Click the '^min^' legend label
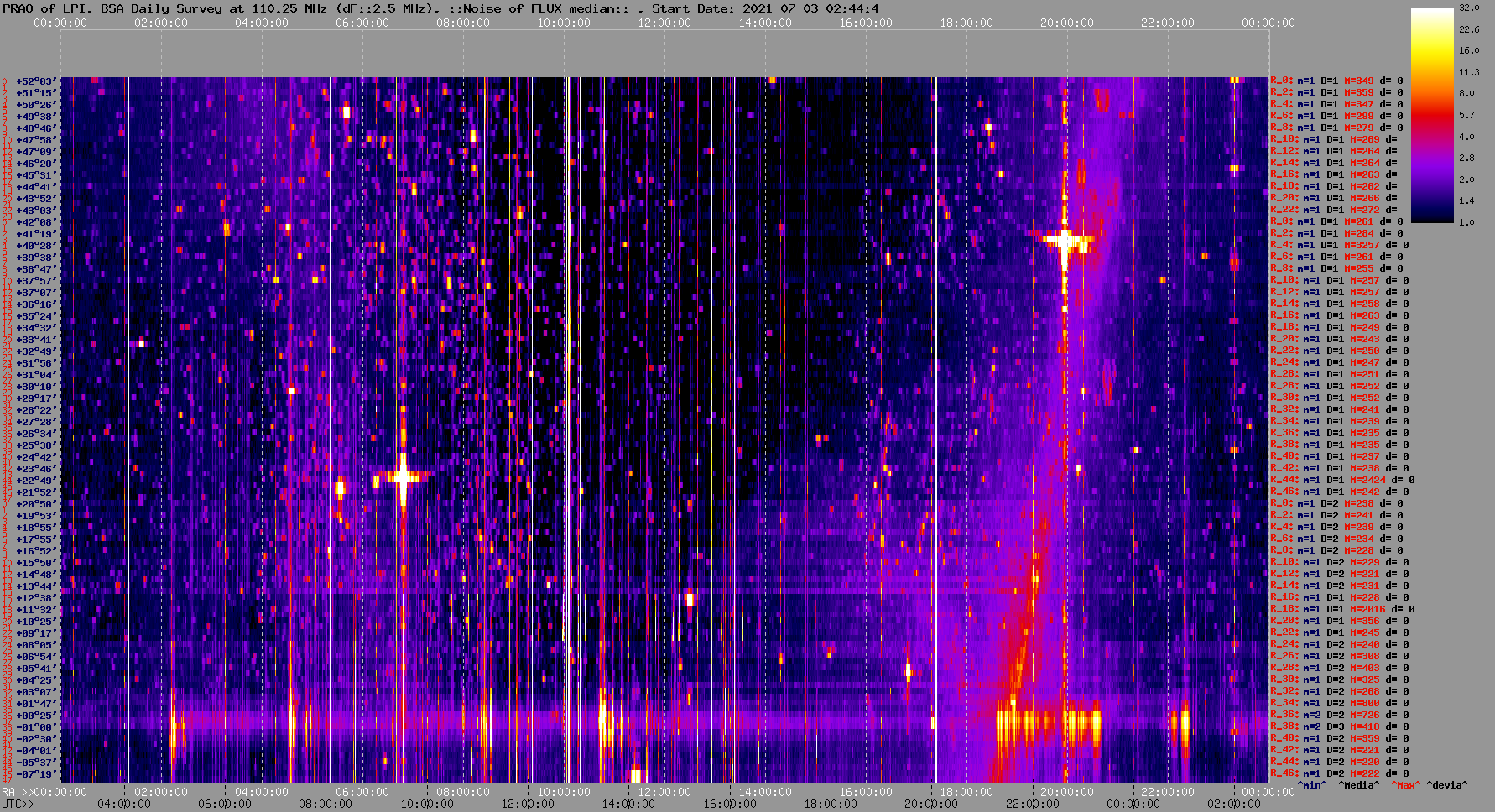The height and width of the screenshot is (812, 1495). (1312, 785)
